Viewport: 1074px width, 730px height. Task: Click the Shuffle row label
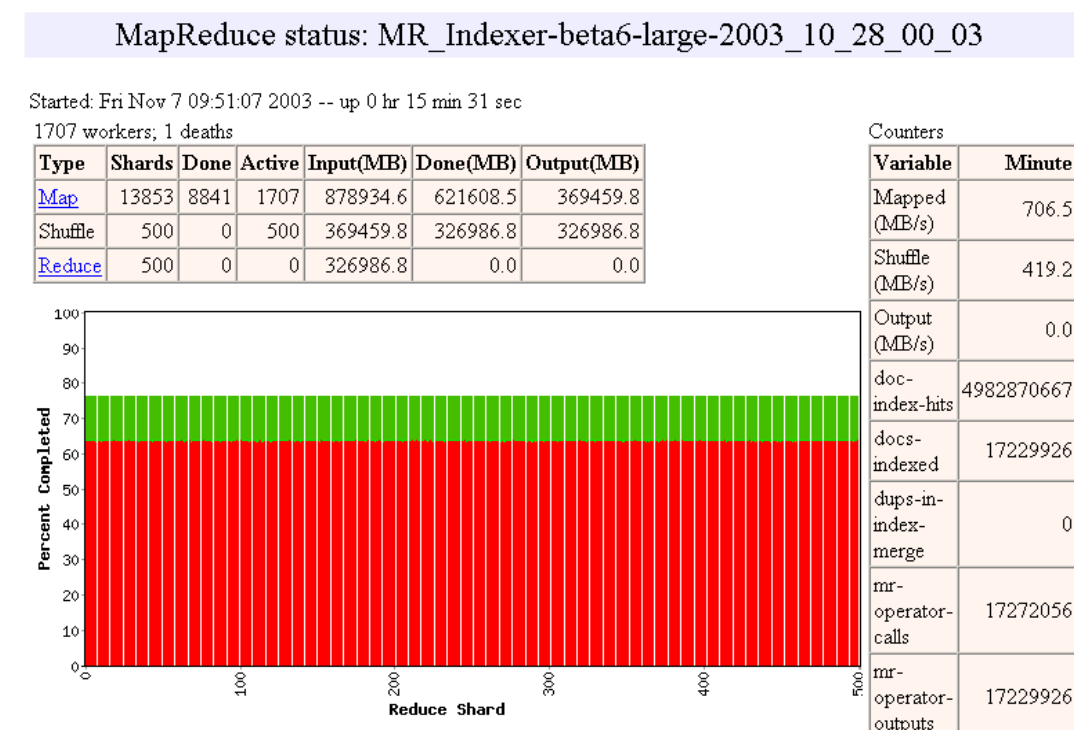(x=66, y=231)
